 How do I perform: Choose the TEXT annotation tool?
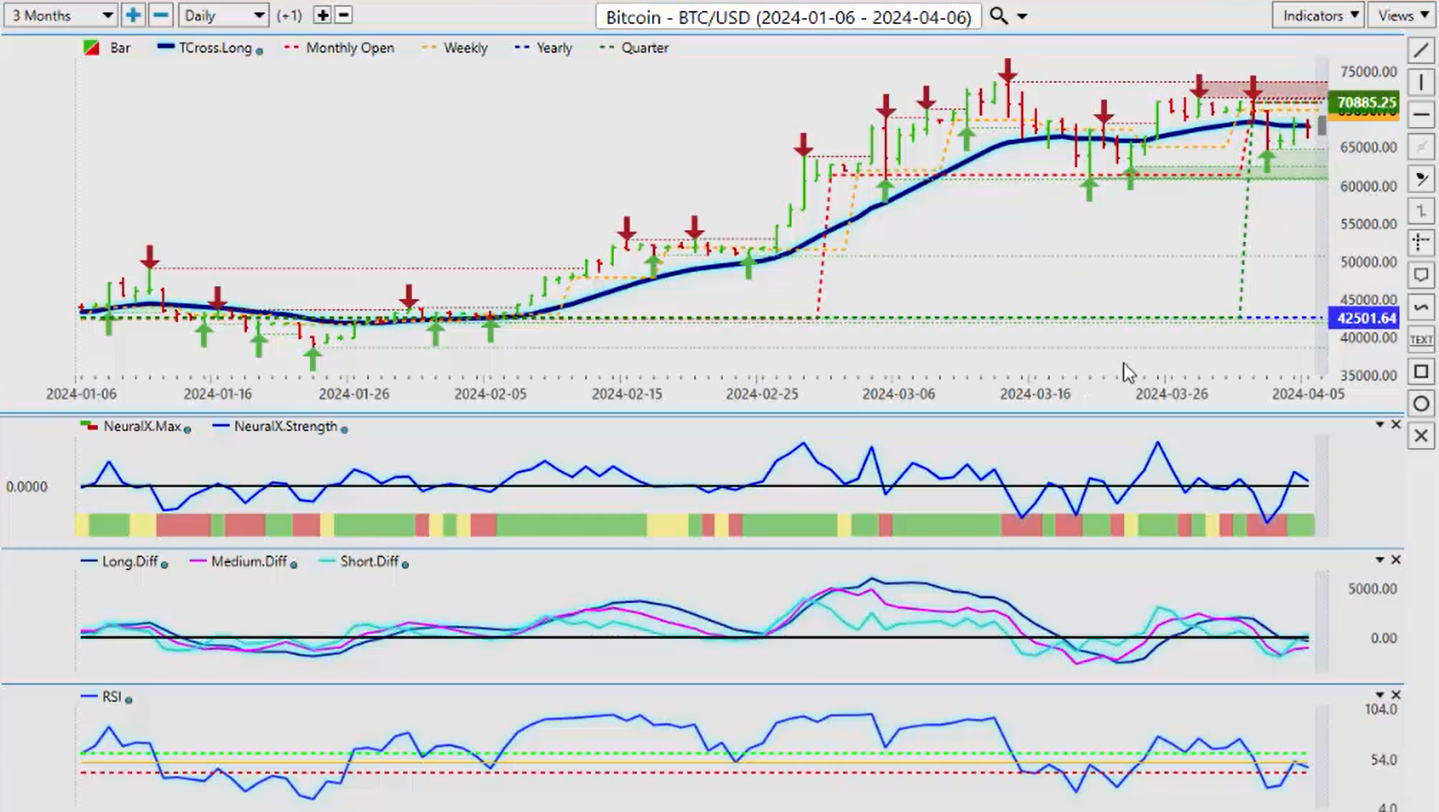tap(1420, 340)
